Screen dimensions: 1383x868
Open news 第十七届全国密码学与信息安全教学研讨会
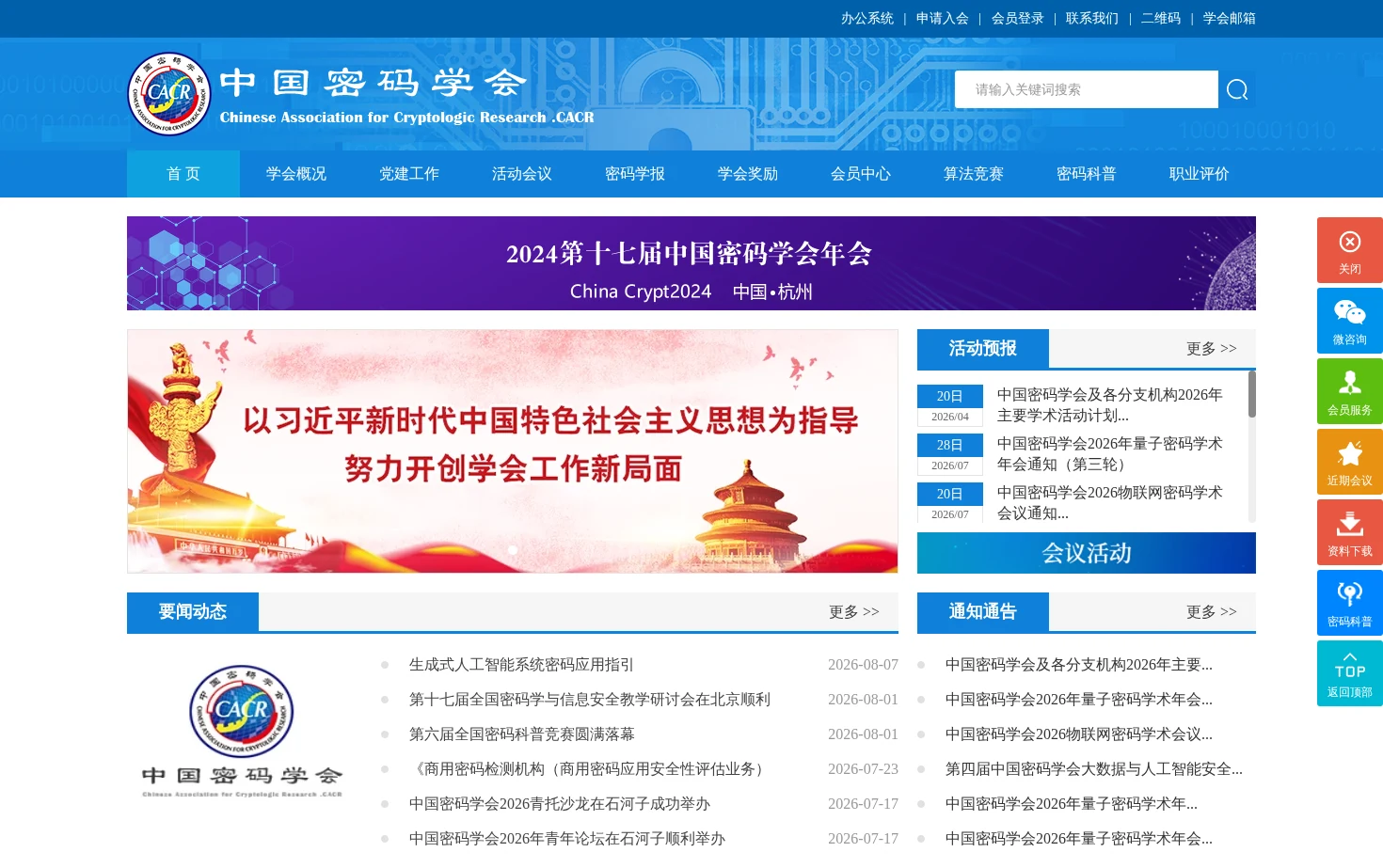click(590, 700)
